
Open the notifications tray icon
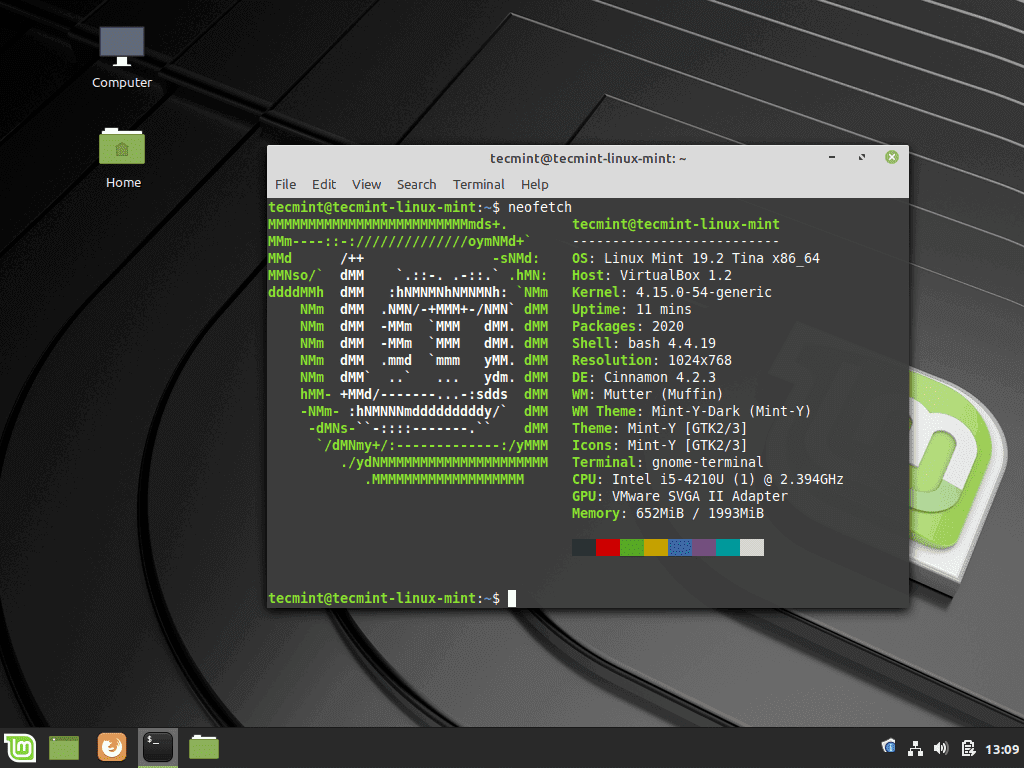968,747
